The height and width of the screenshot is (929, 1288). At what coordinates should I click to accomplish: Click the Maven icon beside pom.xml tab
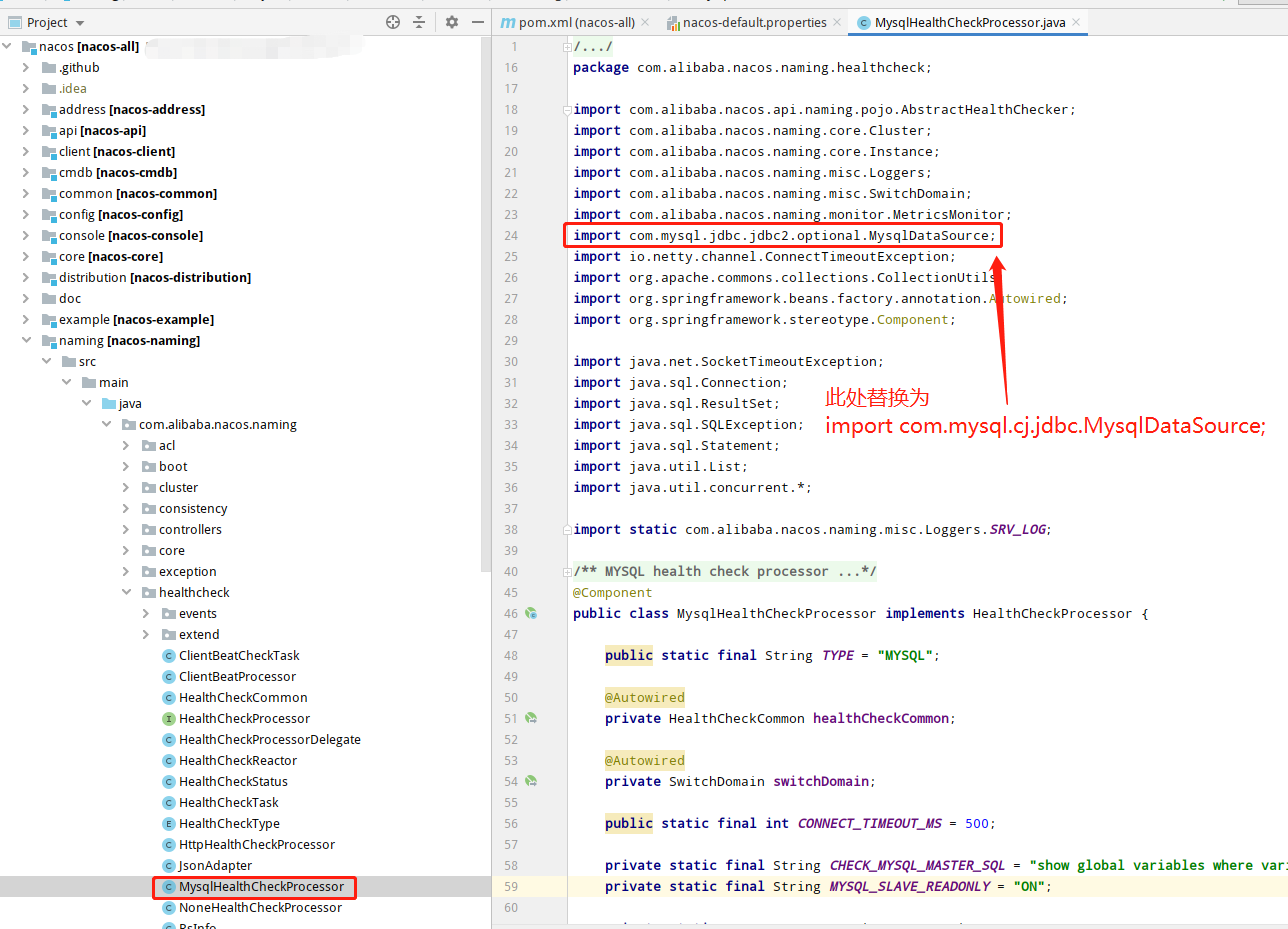510,21
